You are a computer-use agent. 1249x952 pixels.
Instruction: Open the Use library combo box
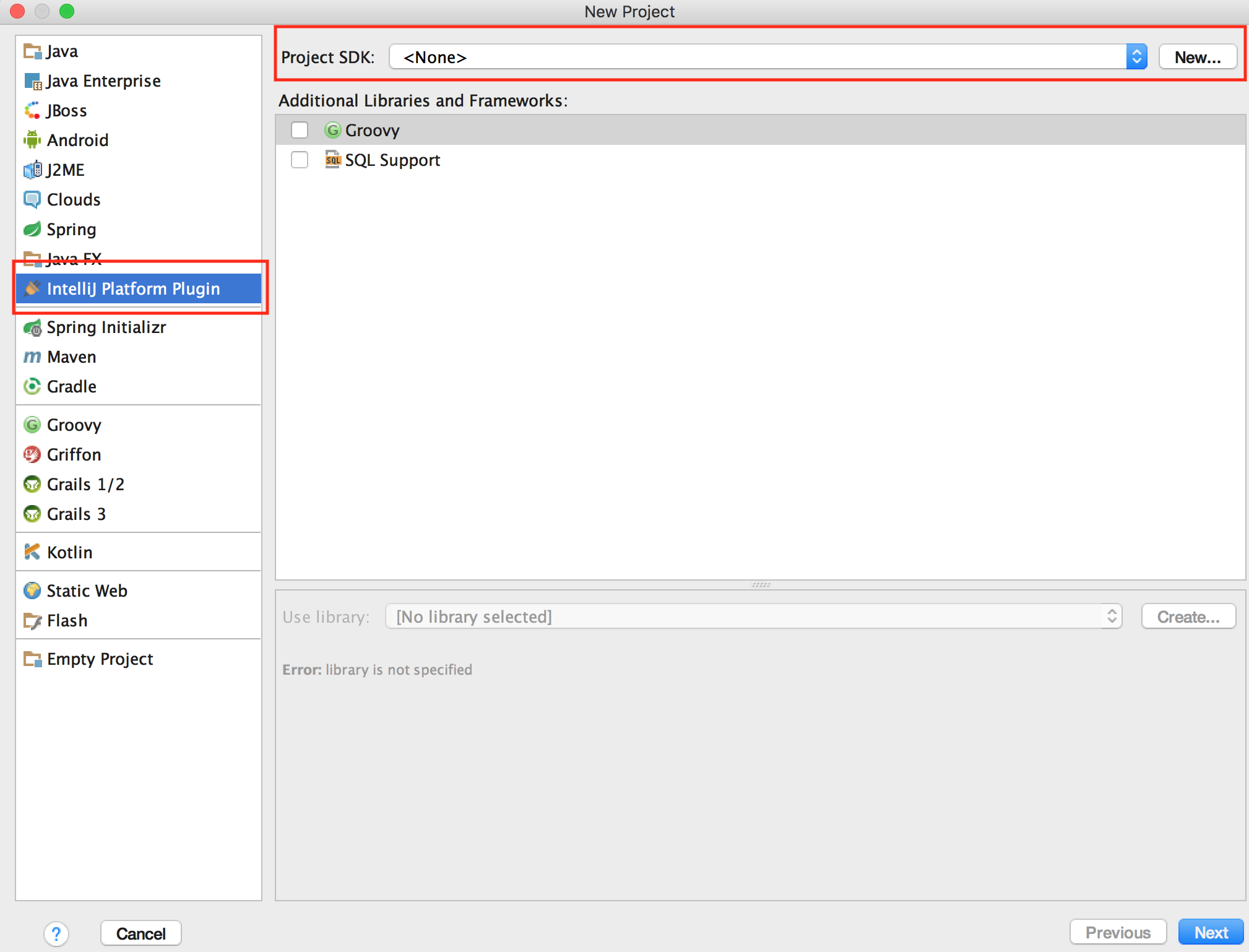click(753, 617)
